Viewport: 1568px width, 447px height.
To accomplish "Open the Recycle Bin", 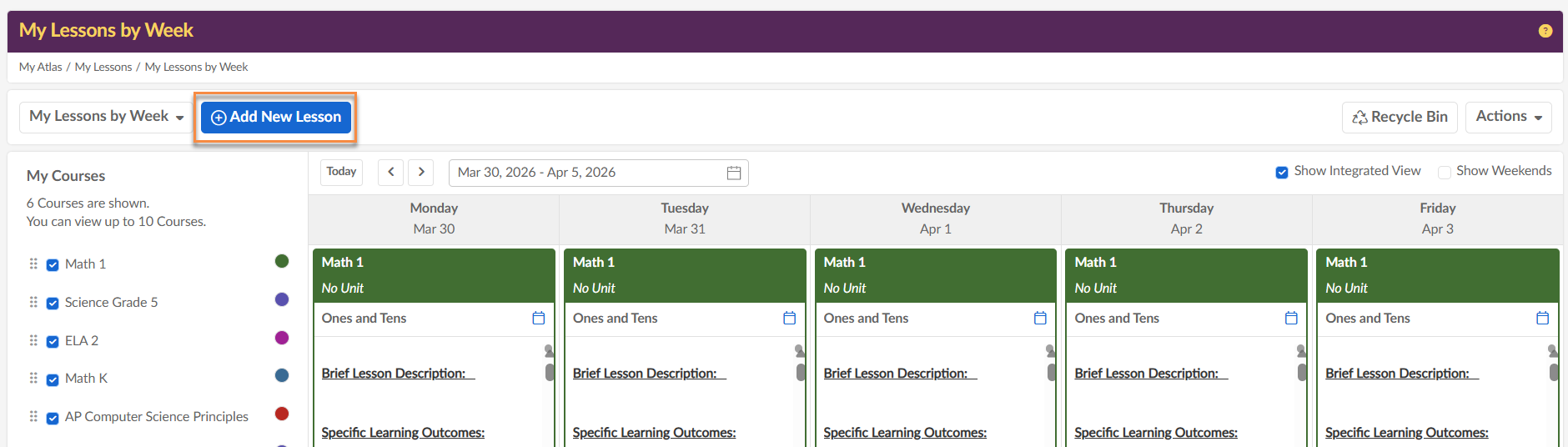I will point(1400,117).
